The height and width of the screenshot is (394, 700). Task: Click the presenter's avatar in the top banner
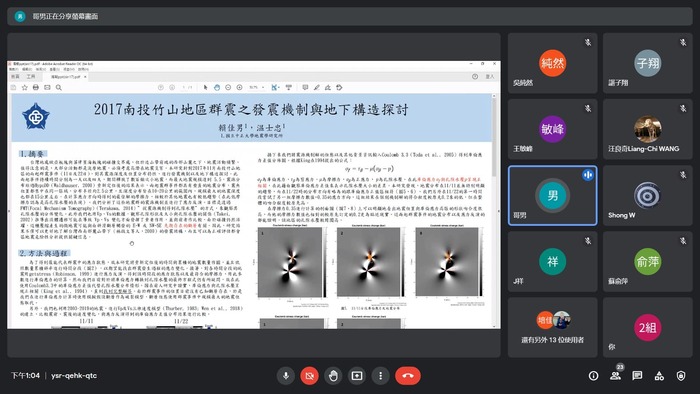(20, 17)
